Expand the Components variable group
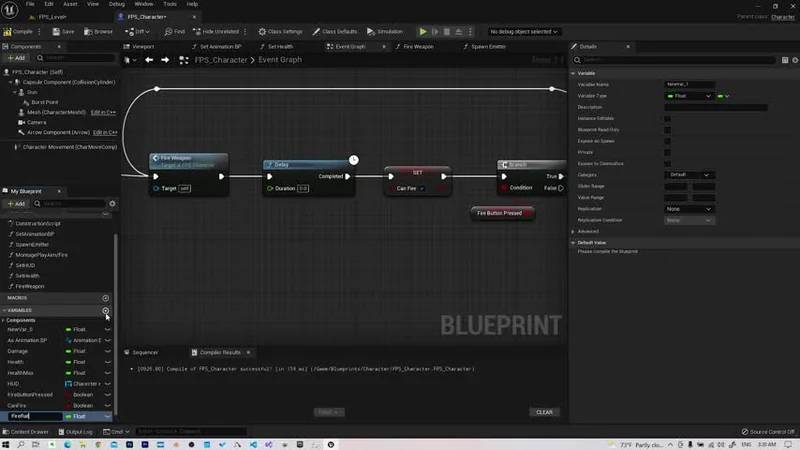Viewport: 800px width, 450px height. [4, 320]
